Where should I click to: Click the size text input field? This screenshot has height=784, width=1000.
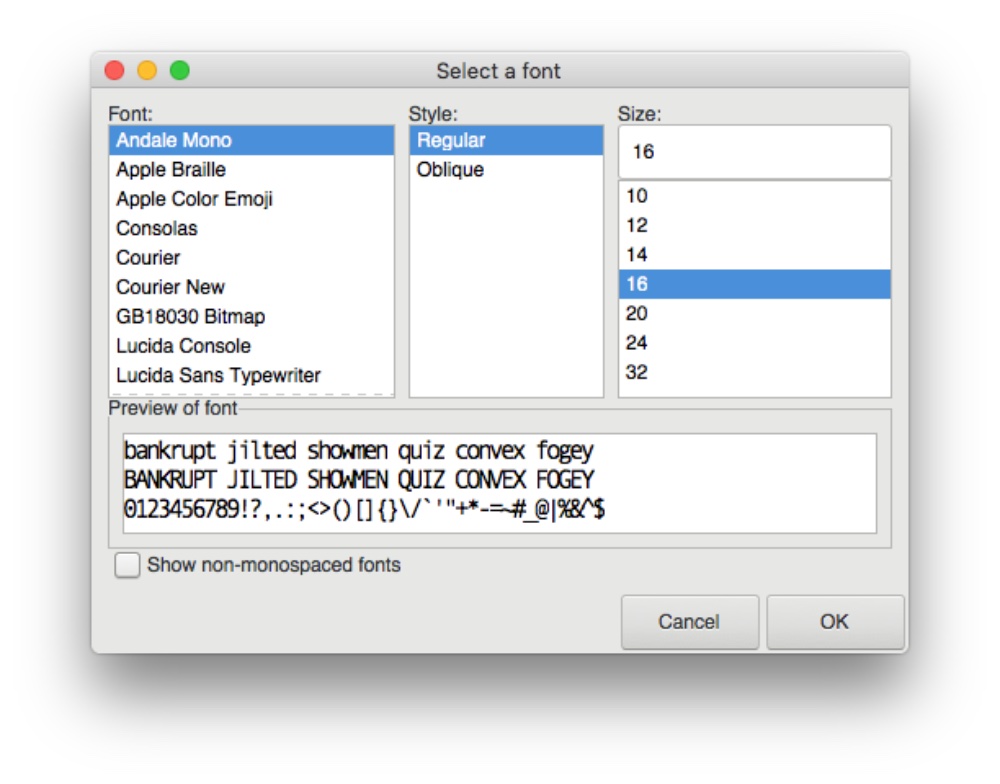click(x=754, y=152)
